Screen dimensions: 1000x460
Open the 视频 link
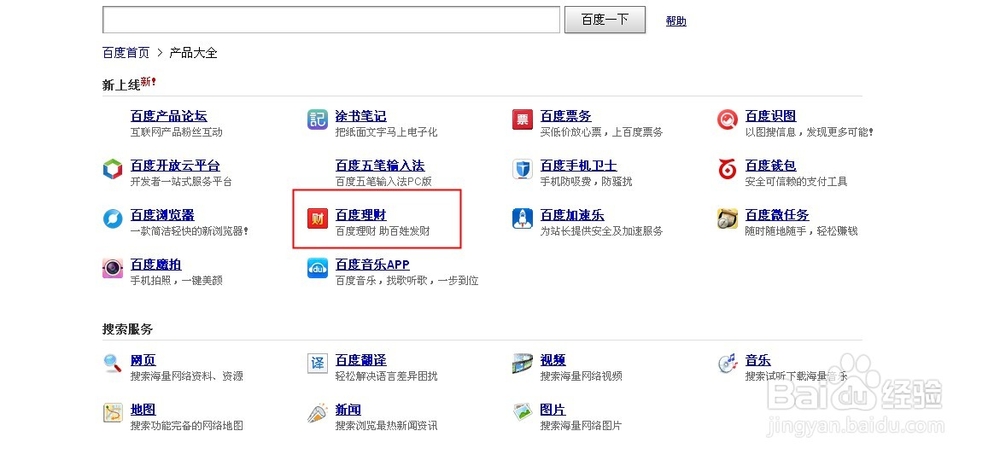pos(553,360)
